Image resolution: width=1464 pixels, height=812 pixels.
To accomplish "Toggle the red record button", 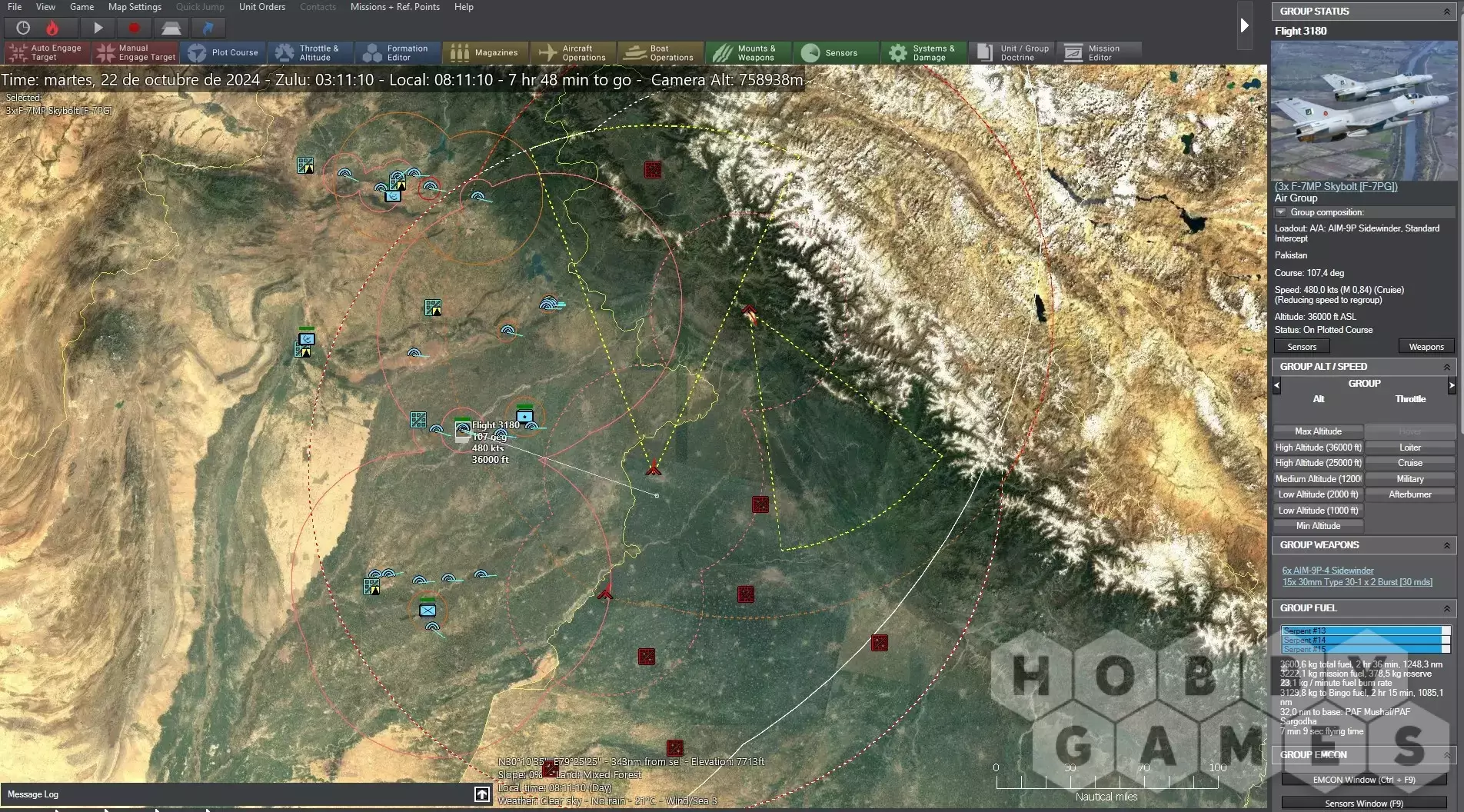I will (x=134, y=28).
